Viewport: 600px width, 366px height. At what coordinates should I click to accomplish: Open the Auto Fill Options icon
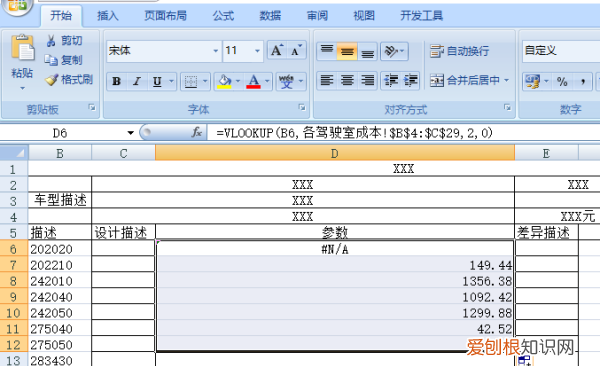coord(524,360)
